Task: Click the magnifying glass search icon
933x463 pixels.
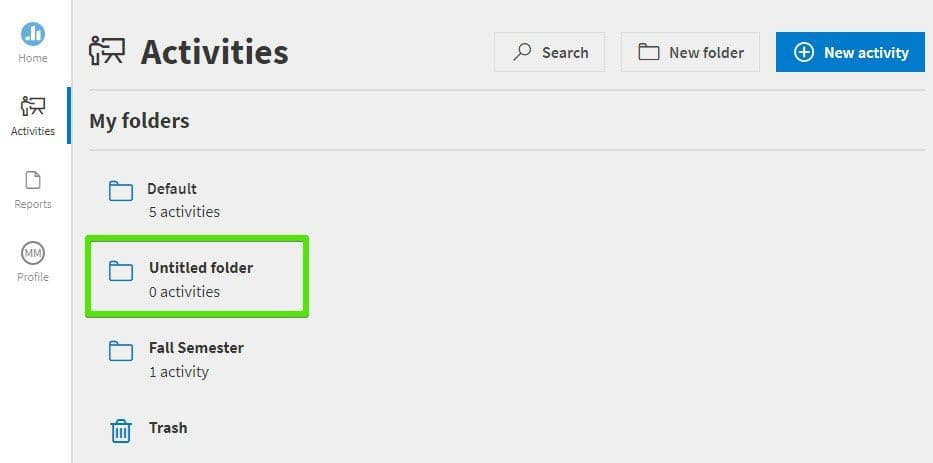Action: point(522,52)
